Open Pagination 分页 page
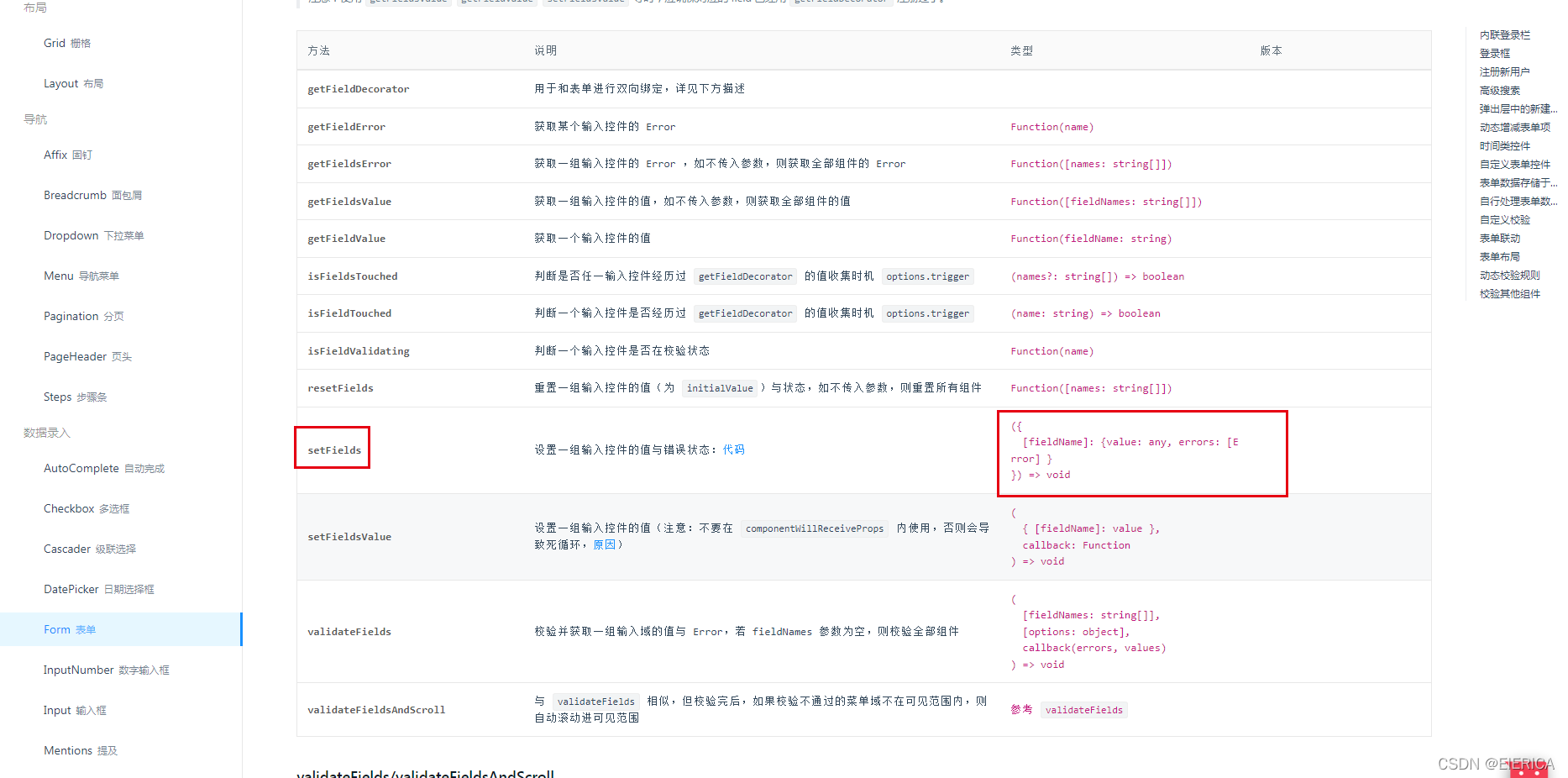The height and width of the screenshot is (778, 1568). [x=84, y=316]
